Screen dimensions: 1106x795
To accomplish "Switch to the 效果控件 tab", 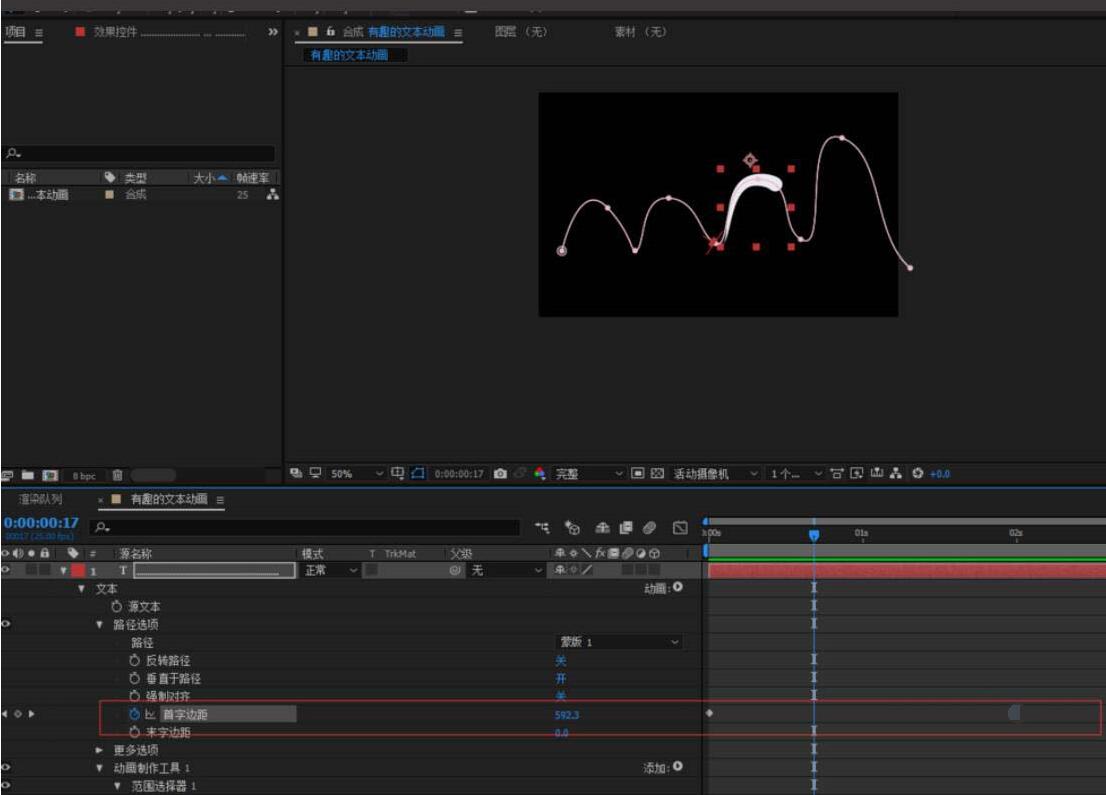I will click(x=115, y=32).
